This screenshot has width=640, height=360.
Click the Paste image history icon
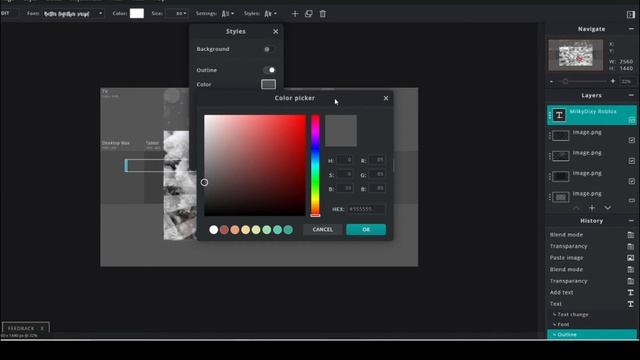(x=631, y=258)
